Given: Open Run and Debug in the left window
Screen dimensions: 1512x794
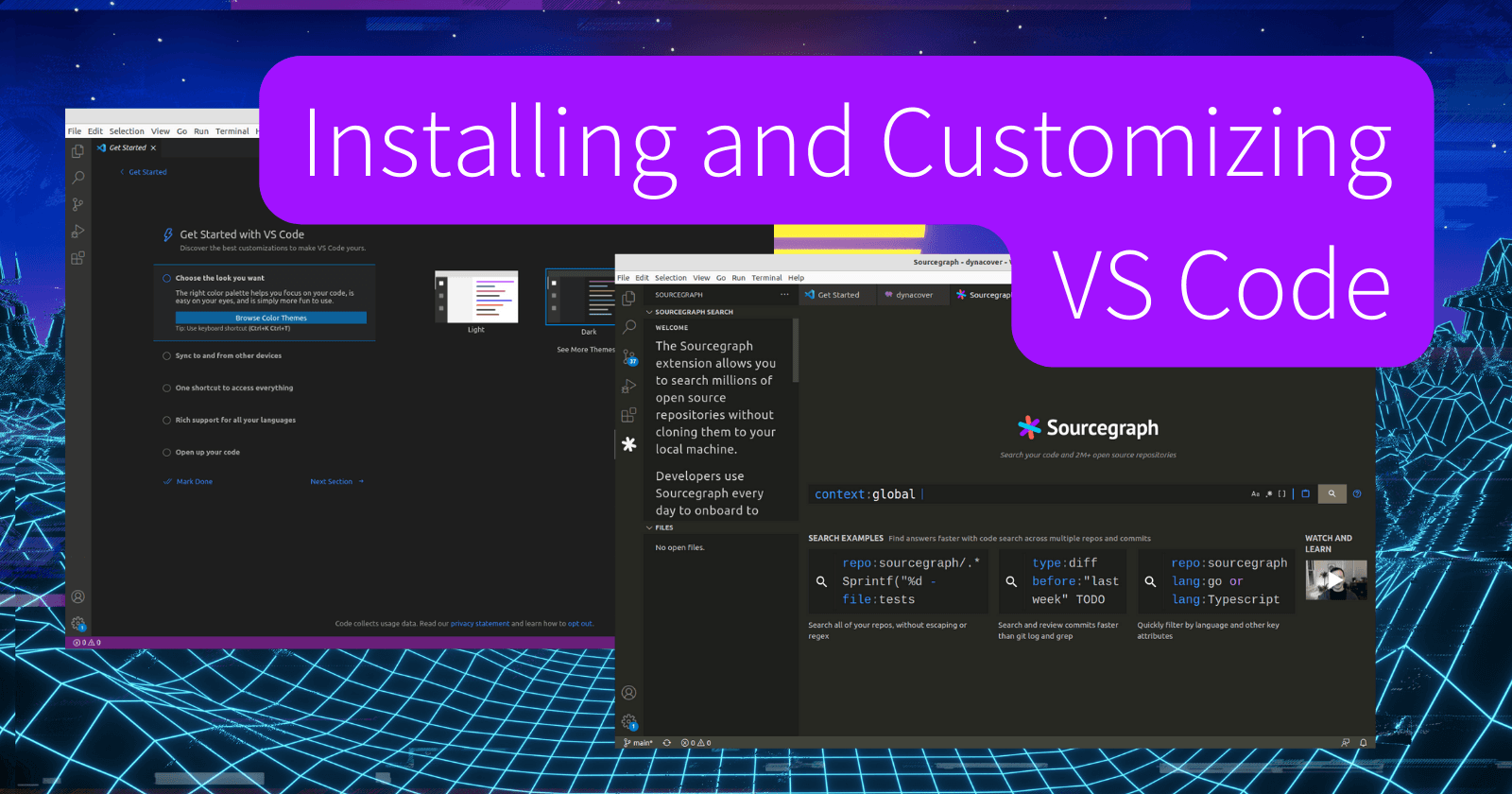Looking at the screenshot, I should point(78,232).
